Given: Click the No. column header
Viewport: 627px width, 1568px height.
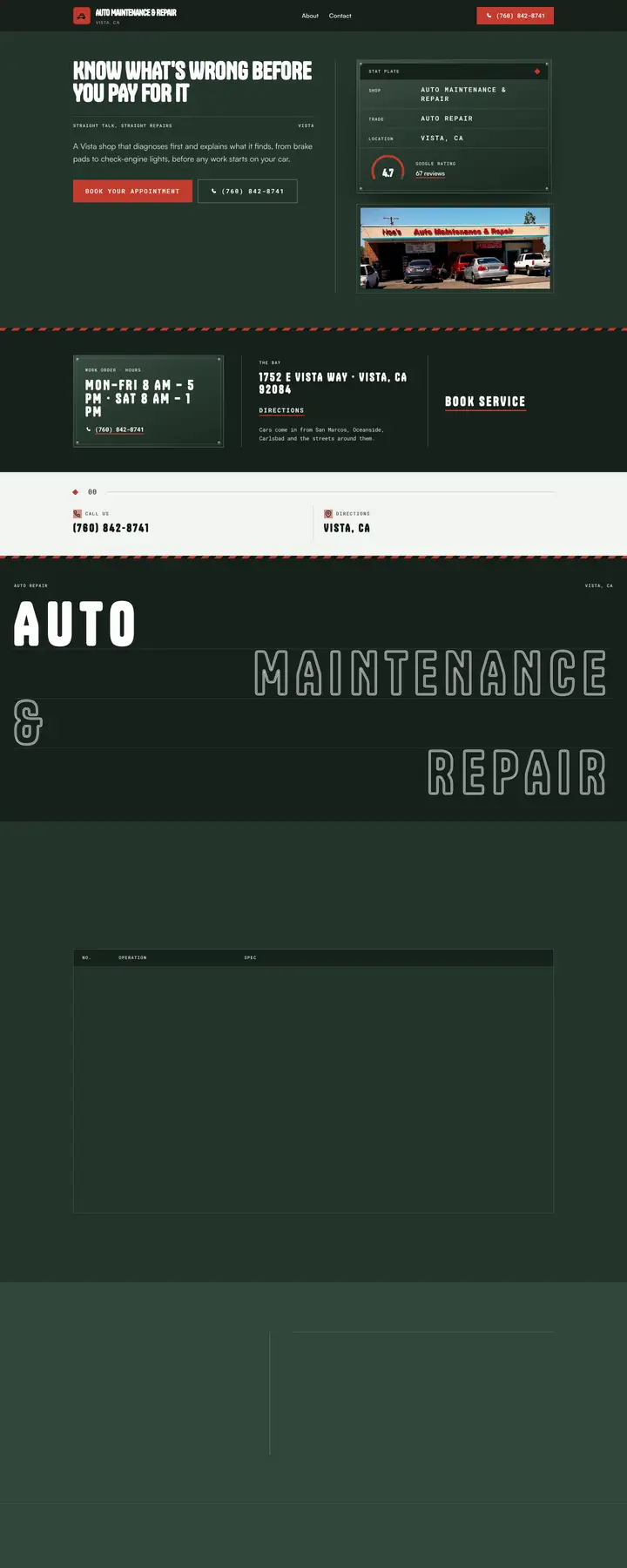Looking at the screenshot, I should 86,957.
